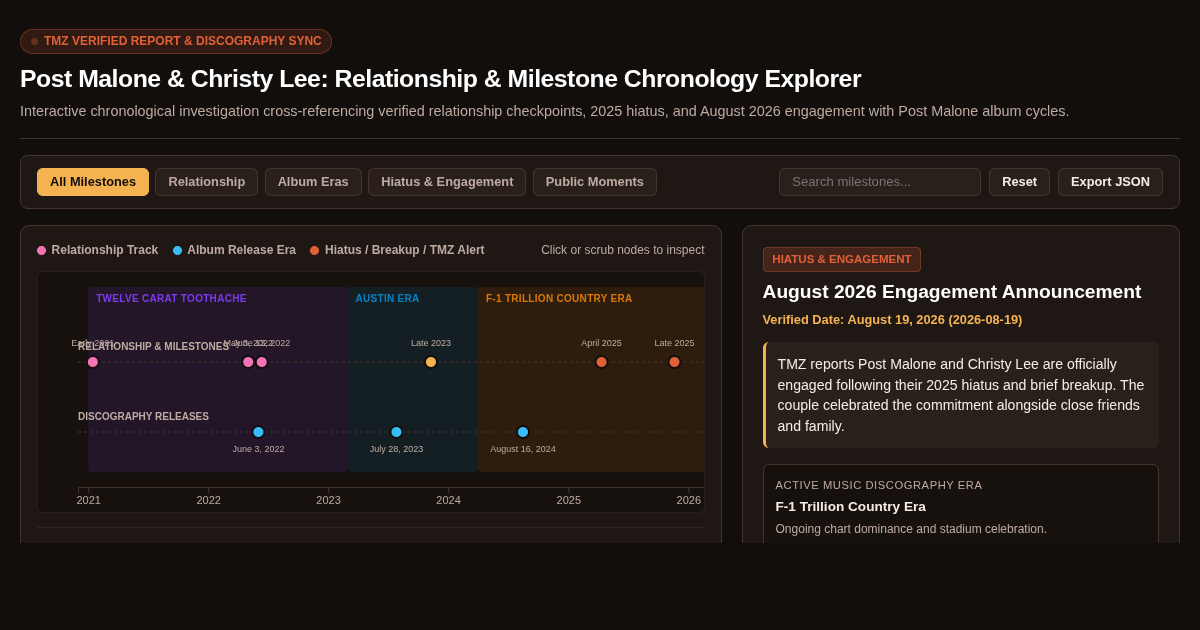Click the 'Click or scrub nodes to inspect' hint

pos(623,250)
